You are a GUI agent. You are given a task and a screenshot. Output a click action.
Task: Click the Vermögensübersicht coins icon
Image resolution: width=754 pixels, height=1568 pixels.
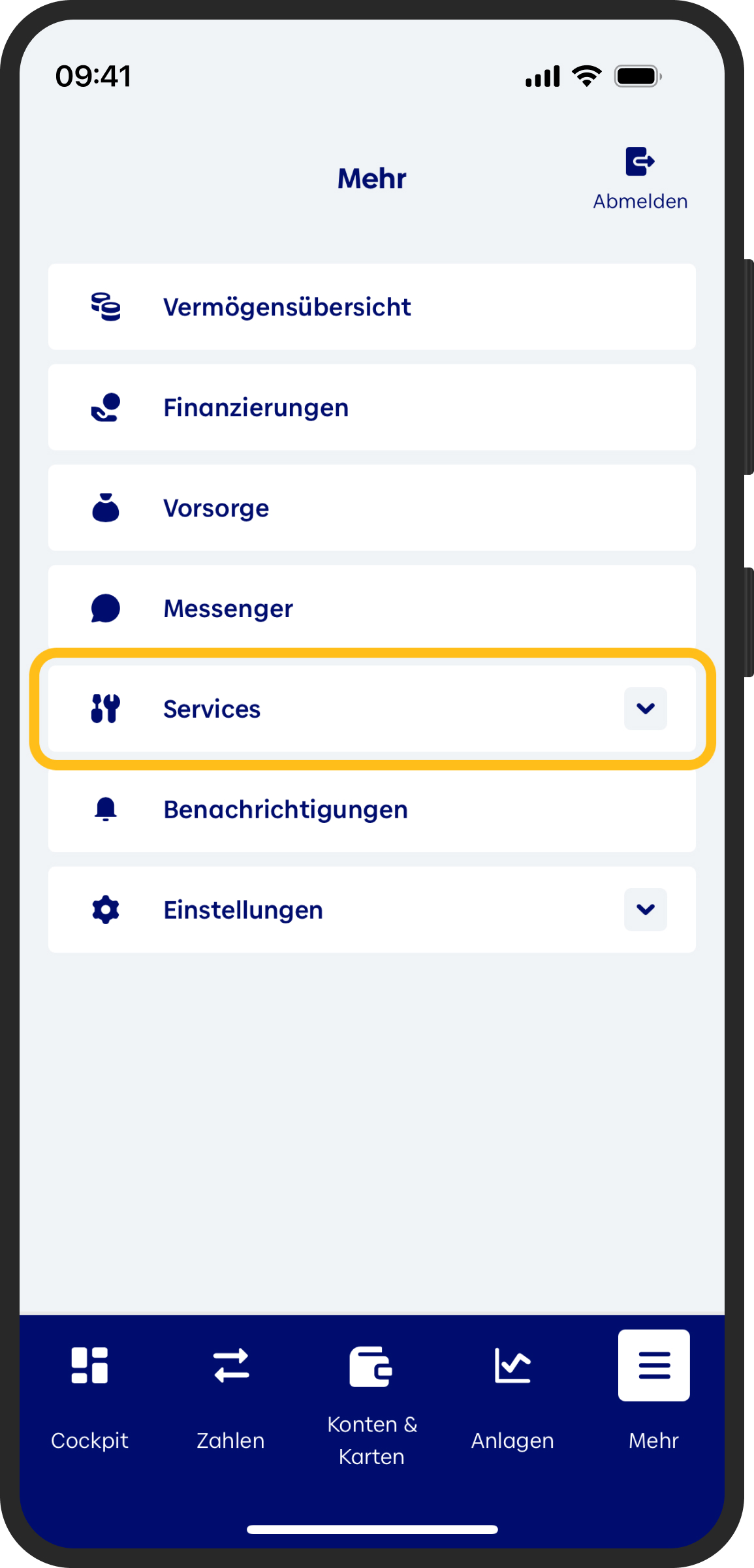106,307
